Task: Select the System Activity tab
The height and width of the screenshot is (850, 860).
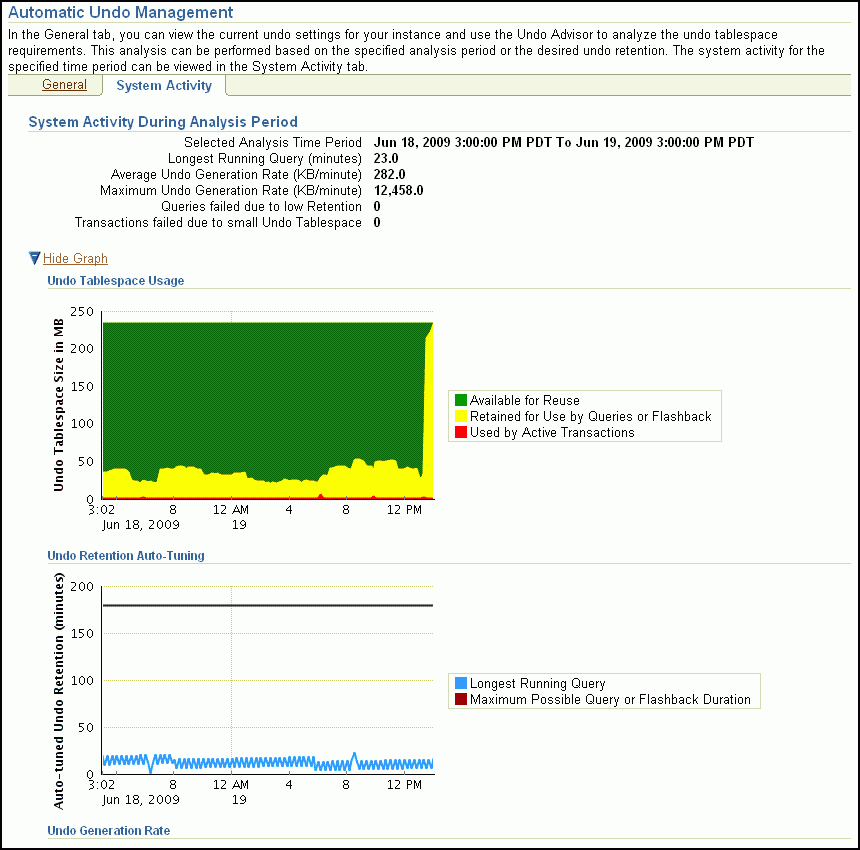Action: (x=163, y=85)
